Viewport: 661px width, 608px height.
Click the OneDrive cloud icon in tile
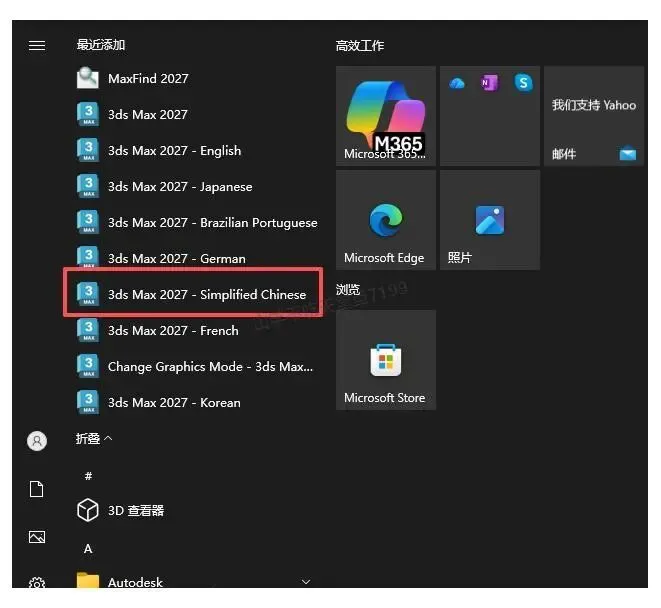[457, 83]
